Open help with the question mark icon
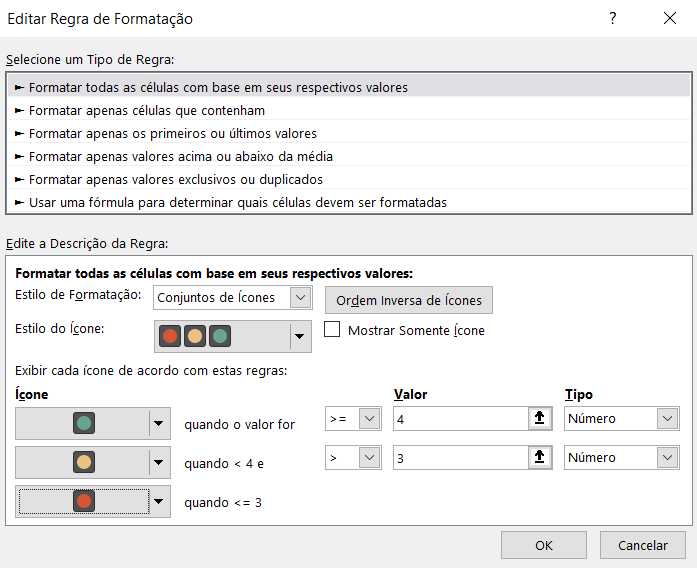The height and width of the screenshot is (568, 697). click(613, 18)
